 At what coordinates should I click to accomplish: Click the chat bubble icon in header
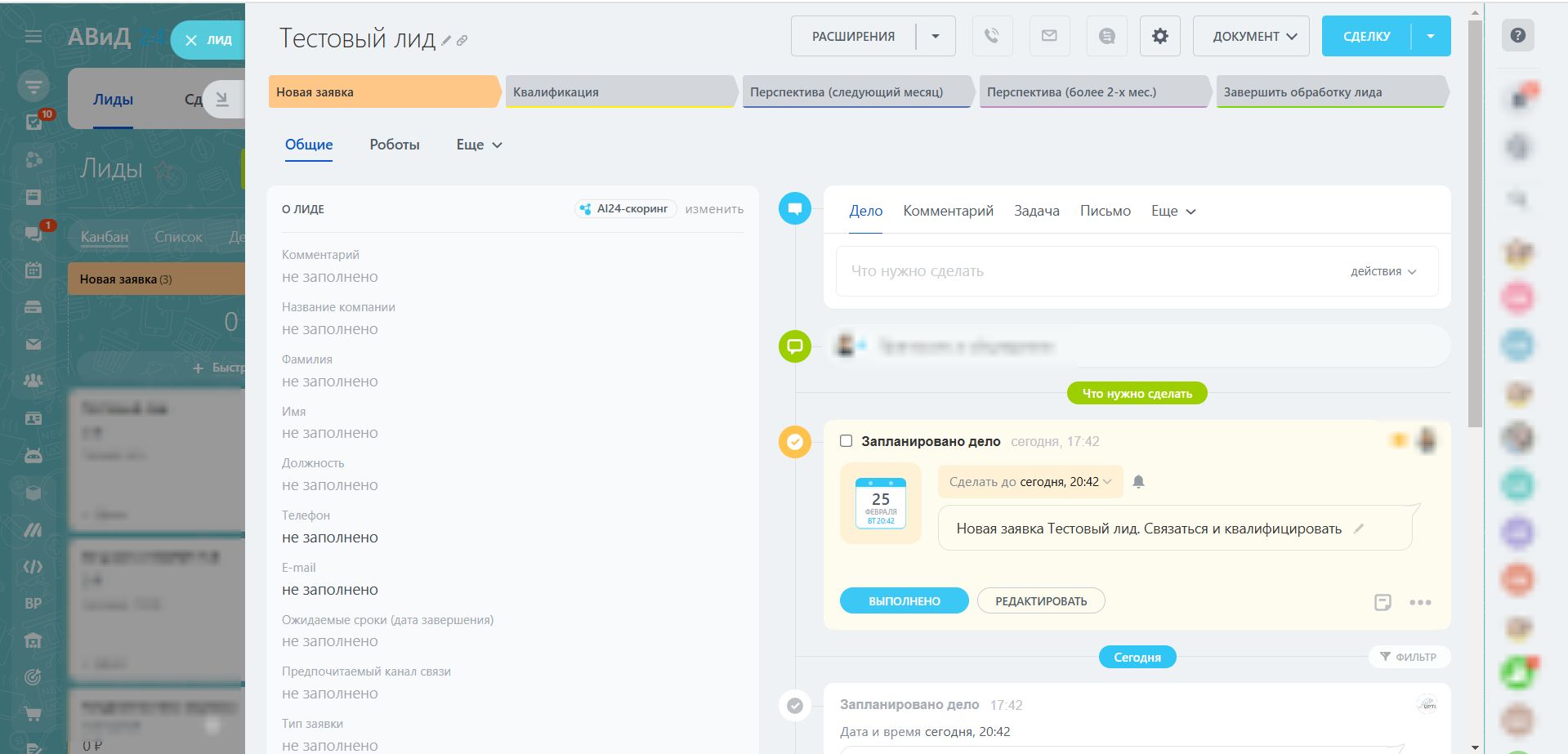[1107, 36]
